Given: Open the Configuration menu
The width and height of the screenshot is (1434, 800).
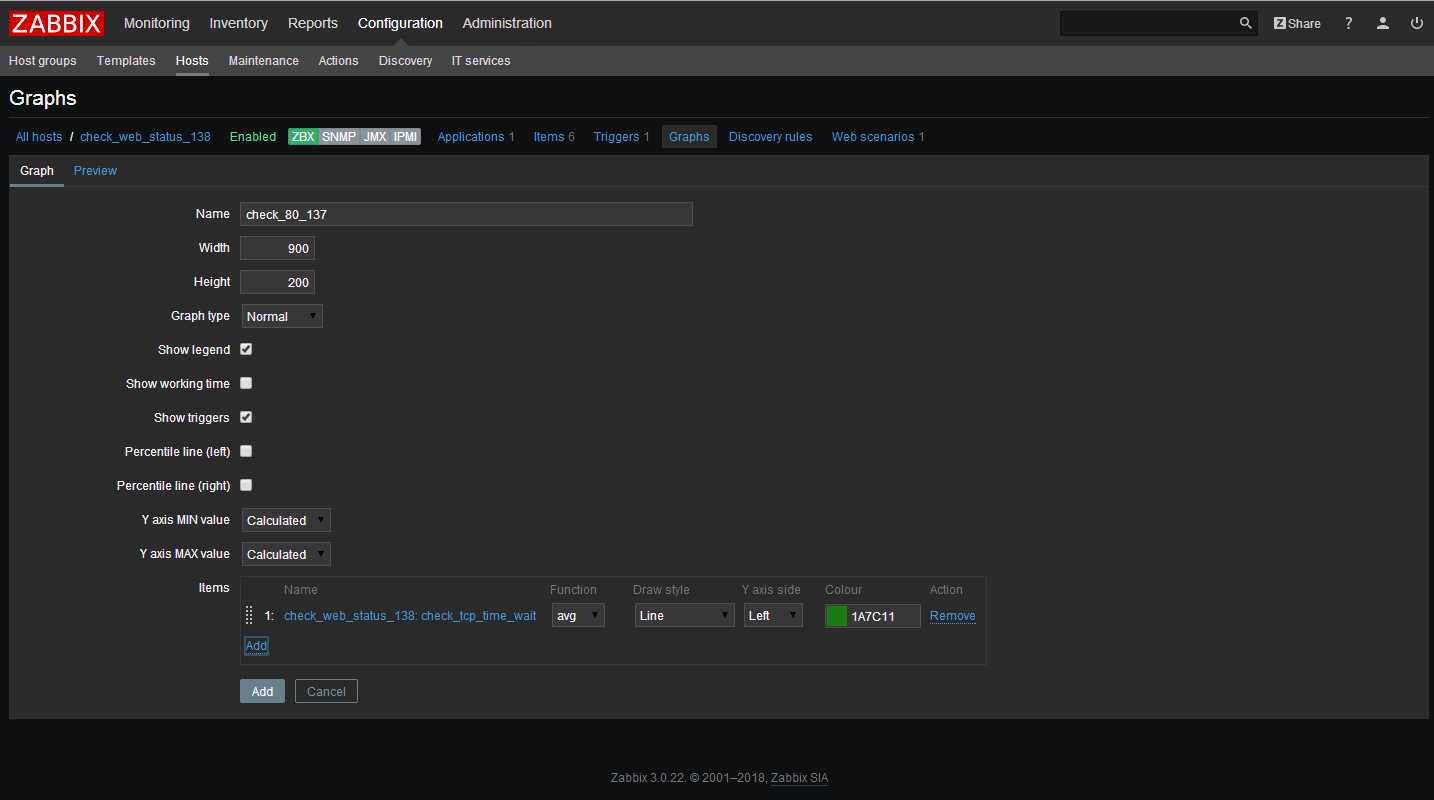Looking at the screenshot, I should (400, 23).
